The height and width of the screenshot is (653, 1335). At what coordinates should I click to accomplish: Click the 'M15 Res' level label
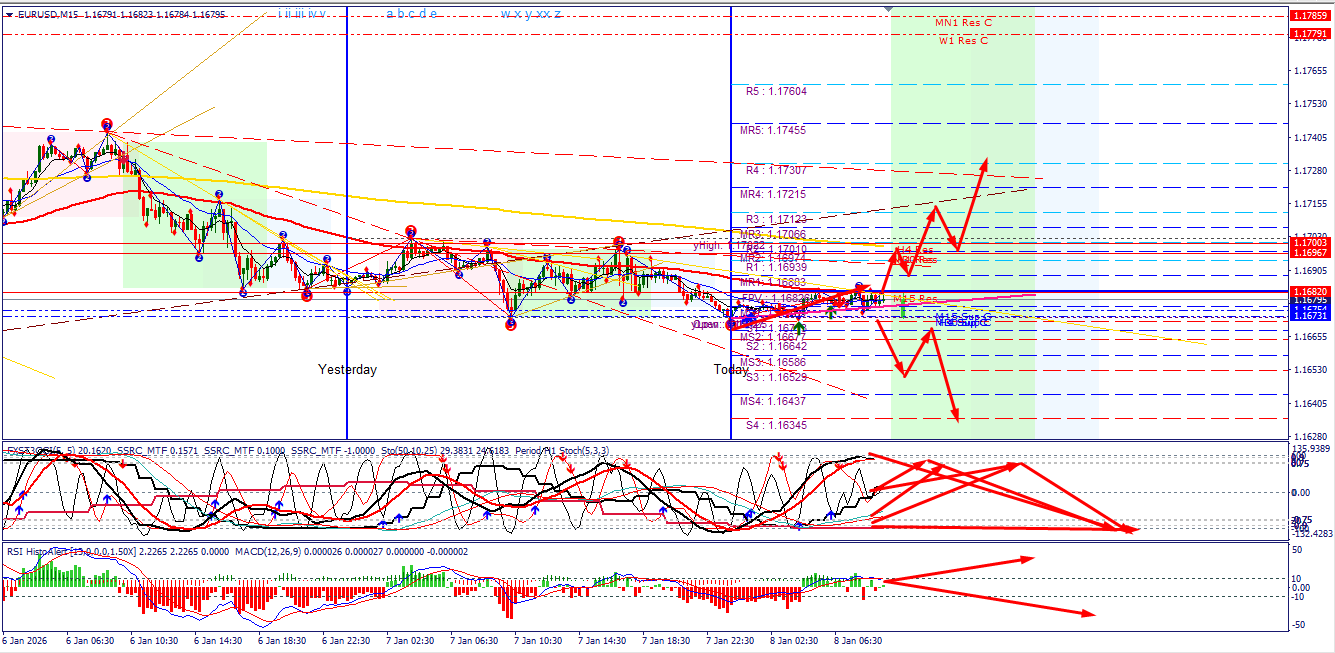[x=915, y=299]
